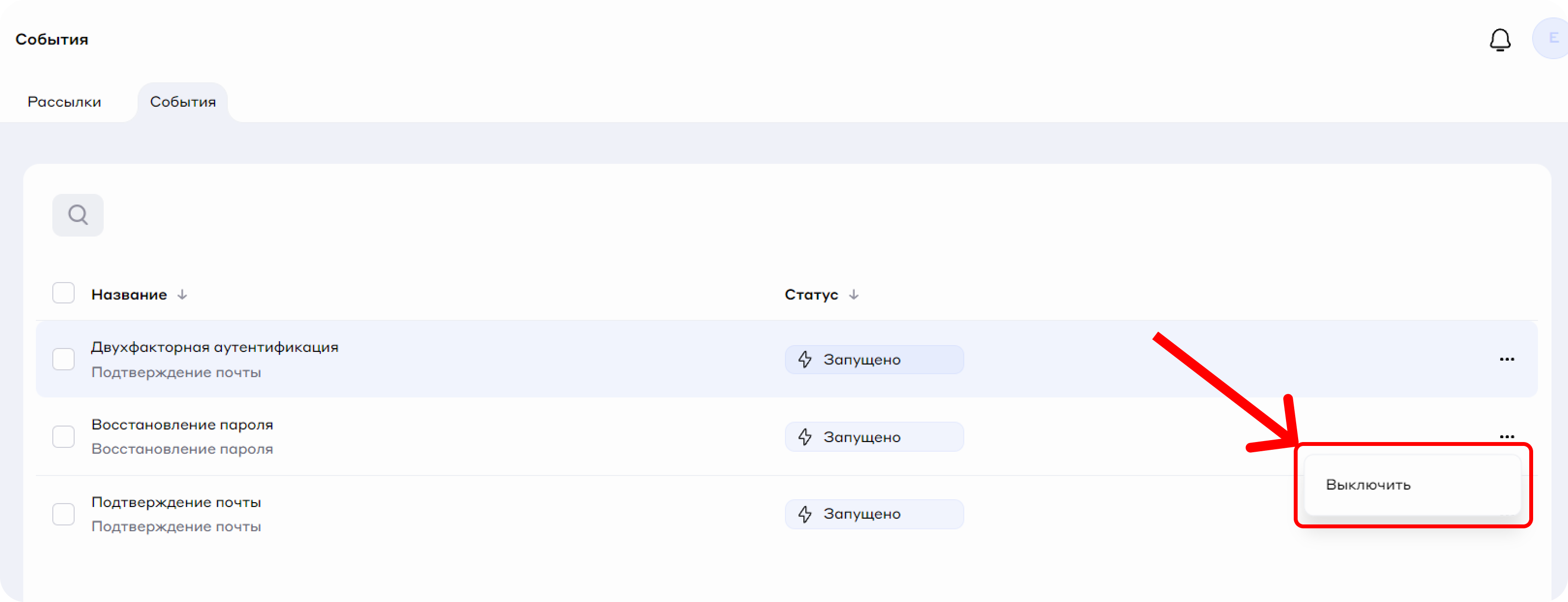Viewport: 1568px width, 602px height.
Task: Open the notifications bell
Action: coord(1500,40)
